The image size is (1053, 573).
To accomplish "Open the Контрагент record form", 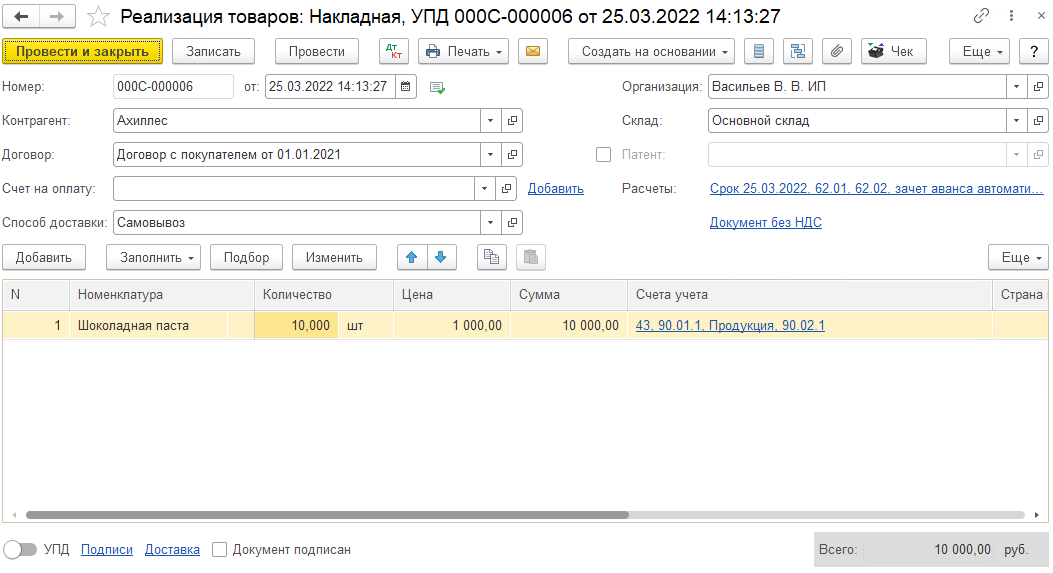I will 512,120.
